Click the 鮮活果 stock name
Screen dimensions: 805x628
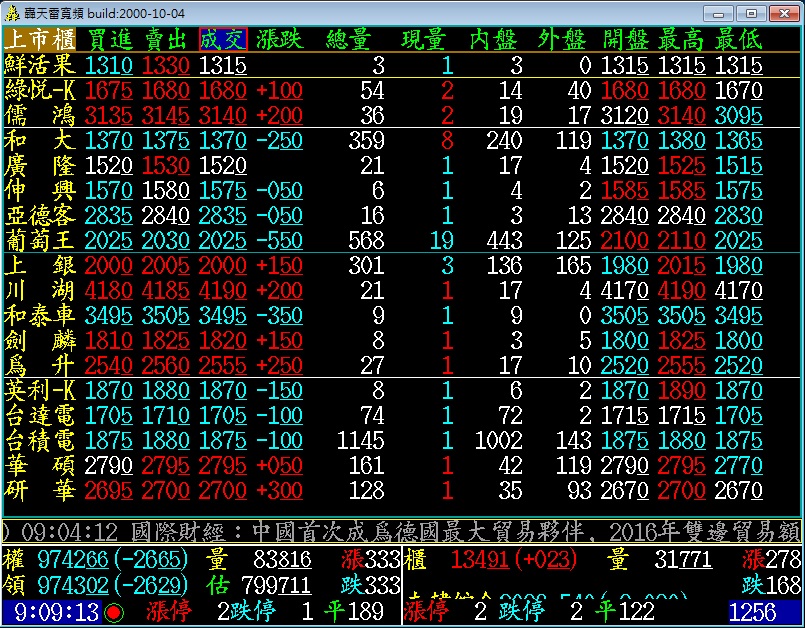pos(41,65)
